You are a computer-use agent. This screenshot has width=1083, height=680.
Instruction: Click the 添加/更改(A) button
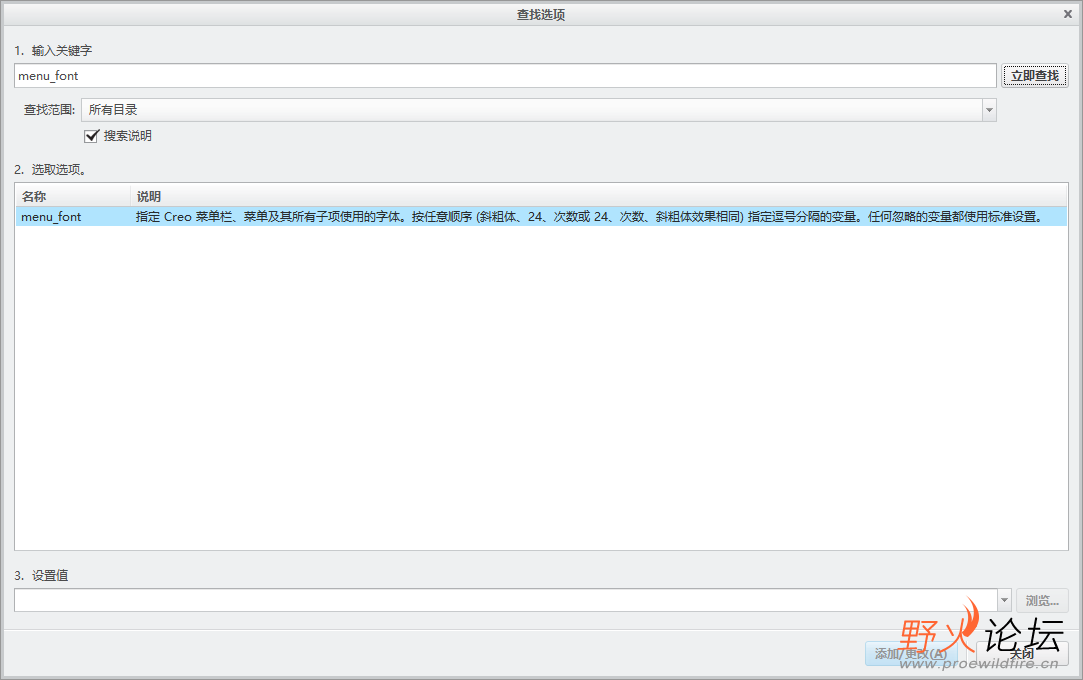click(x=911, y=653)
